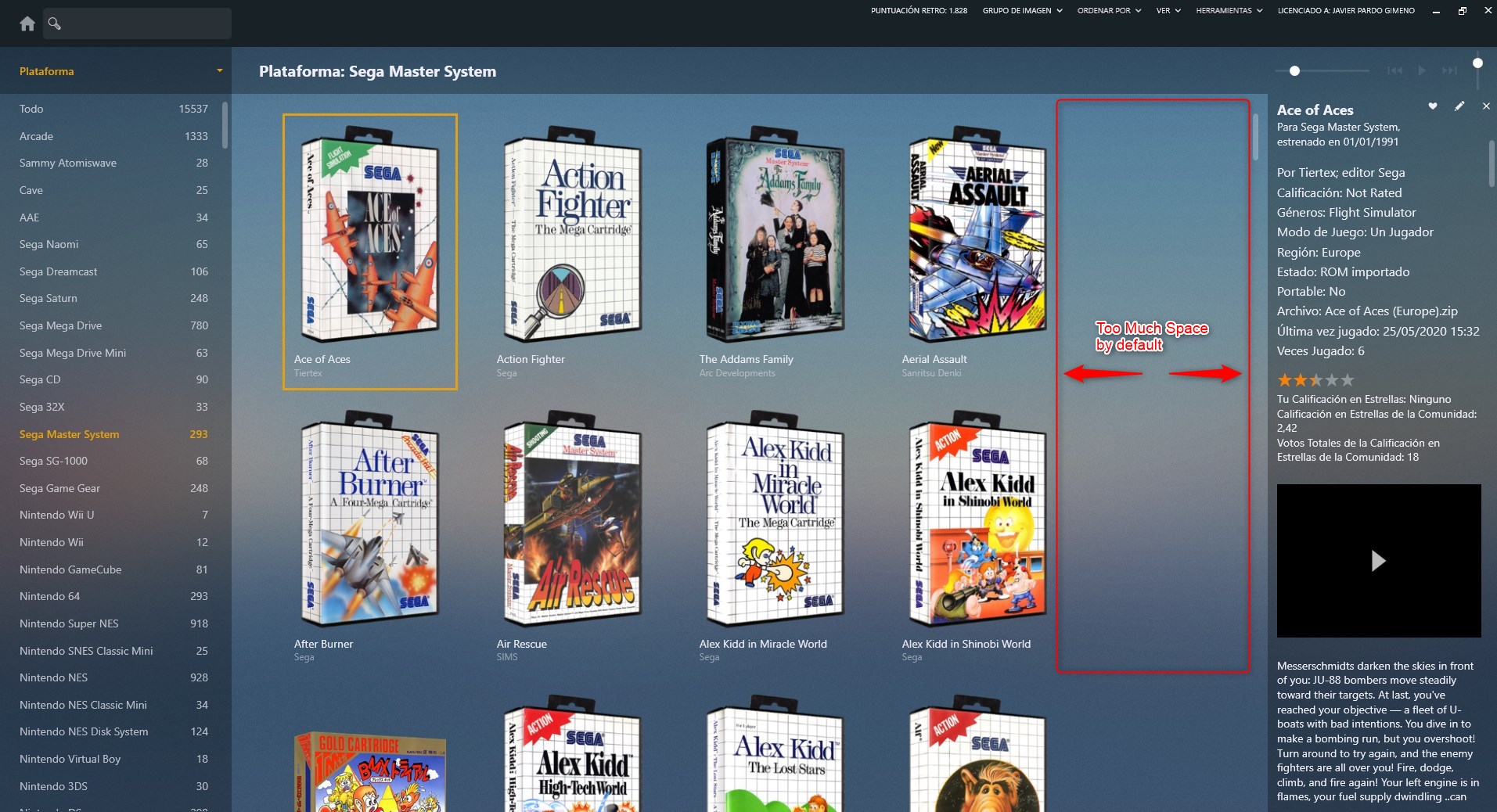Viewport: 1497px width, 812px height.
Task: Select The Addams Family box art
Action: point(775,234)
